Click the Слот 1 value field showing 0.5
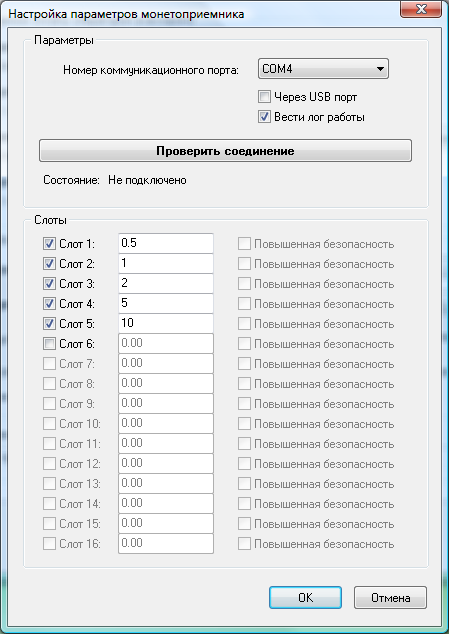This screenshot has height=634, width=449. 166,243
